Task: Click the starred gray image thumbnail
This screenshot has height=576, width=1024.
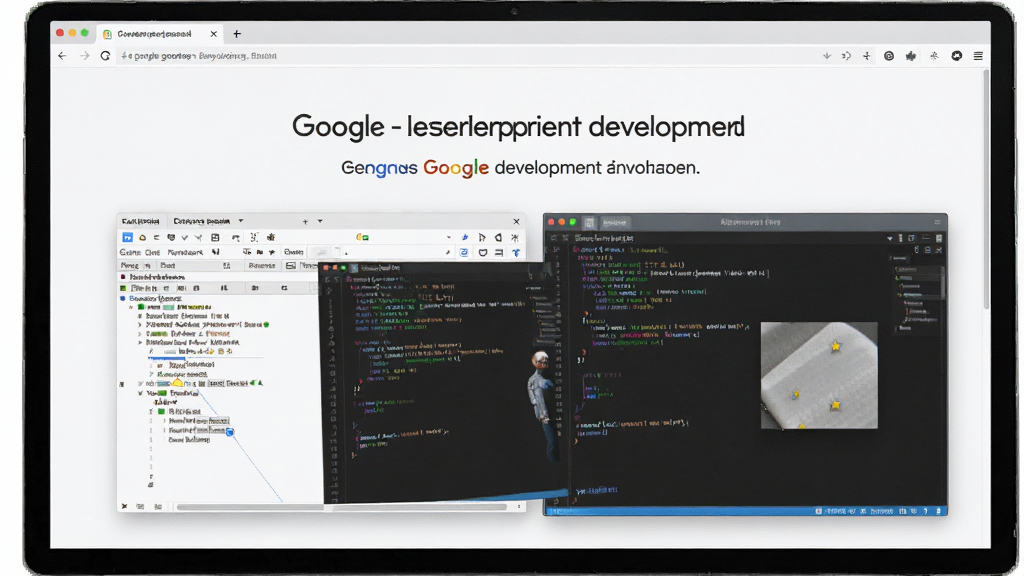Action: (819, 376)
